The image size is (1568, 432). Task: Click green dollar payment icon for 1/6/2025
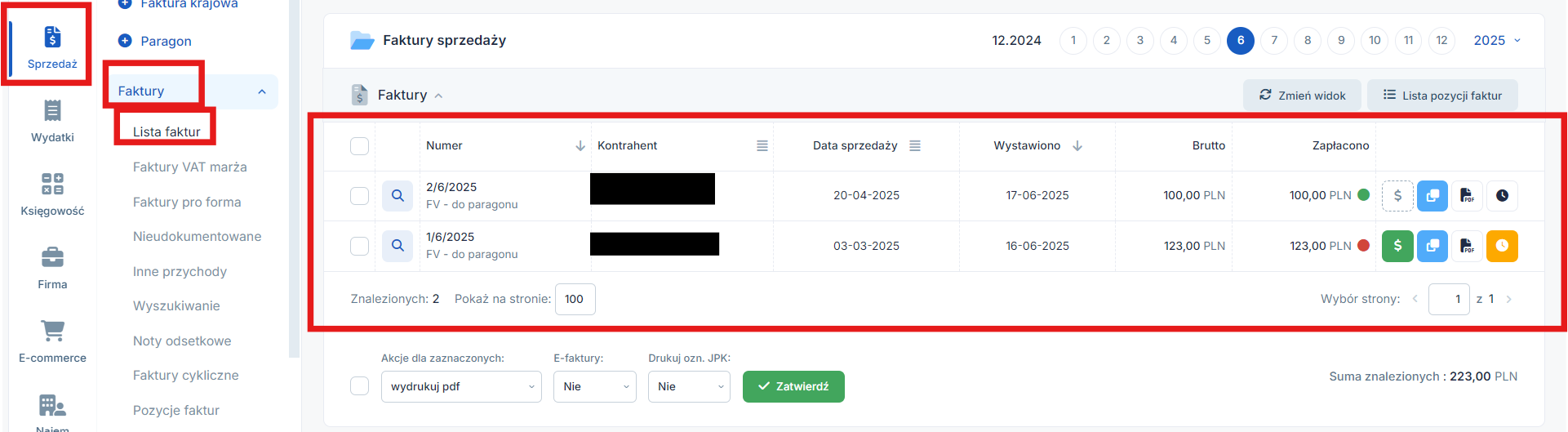click(x=1397, y=246)
